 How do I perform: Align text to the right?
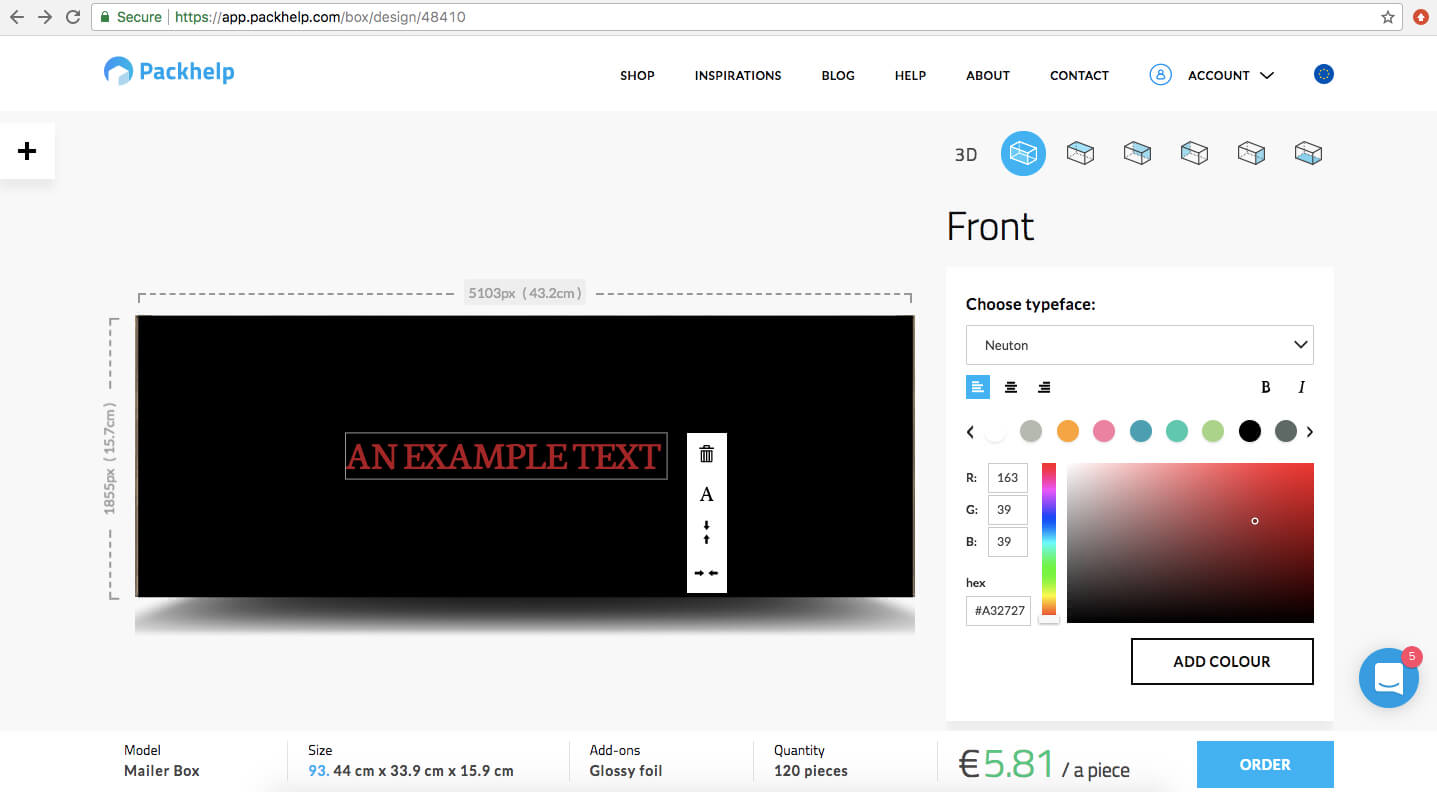(1044, 387)
